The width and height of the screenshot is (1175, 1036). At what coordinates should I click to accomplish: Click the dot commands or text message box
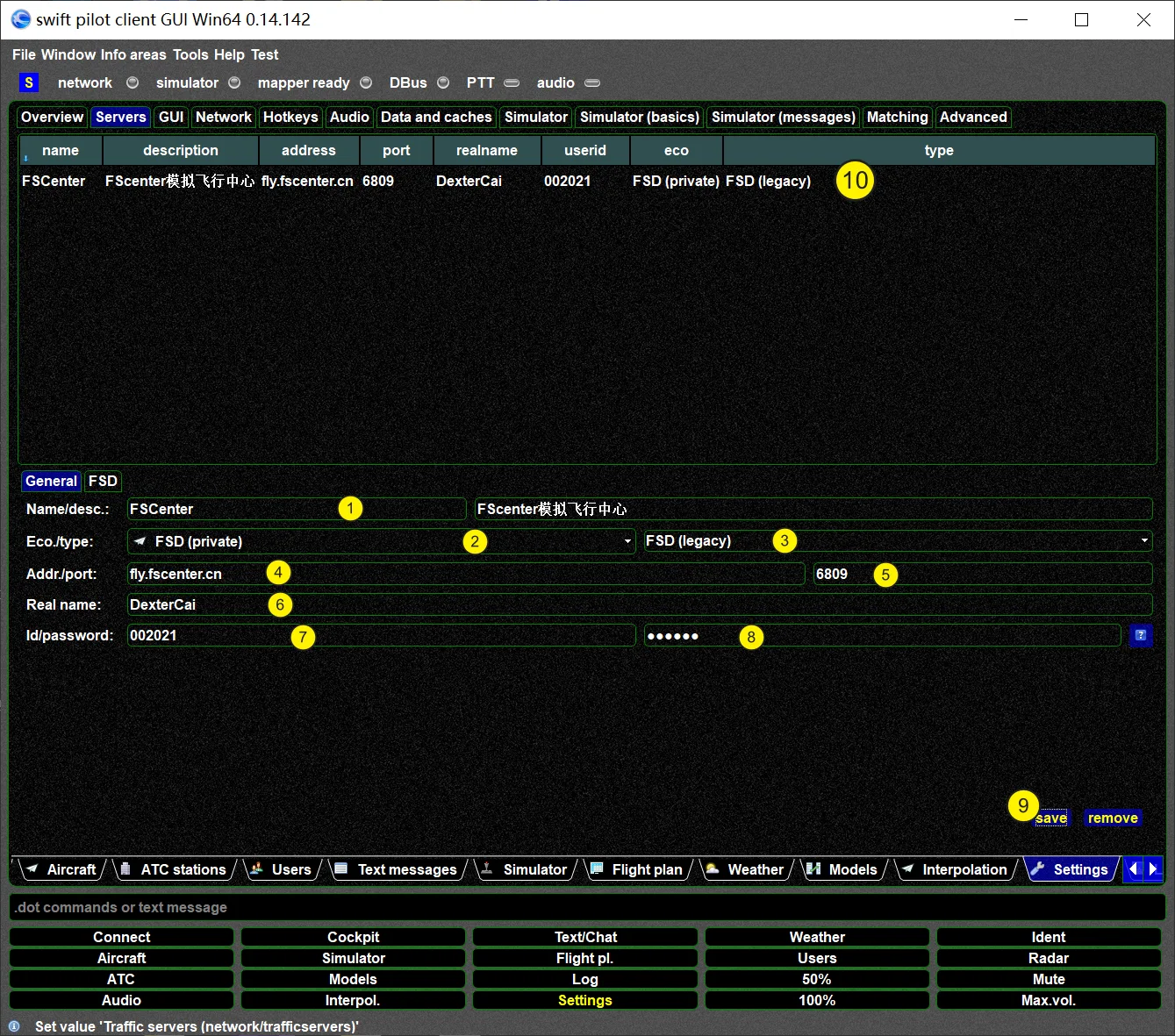click(x=587, y=907)
